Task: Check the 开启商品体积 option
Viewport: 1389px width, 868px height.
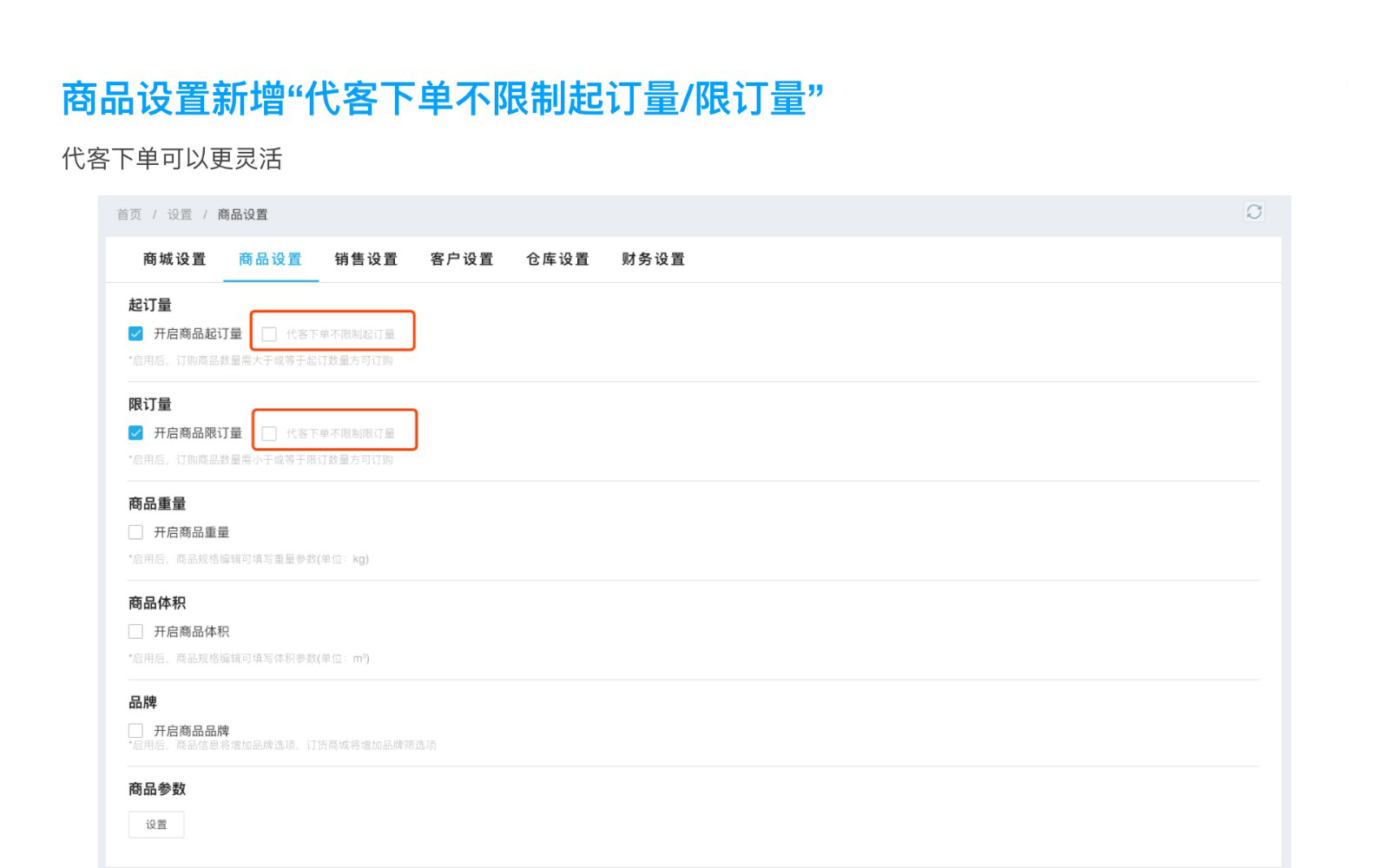Action: pos(136,632)
